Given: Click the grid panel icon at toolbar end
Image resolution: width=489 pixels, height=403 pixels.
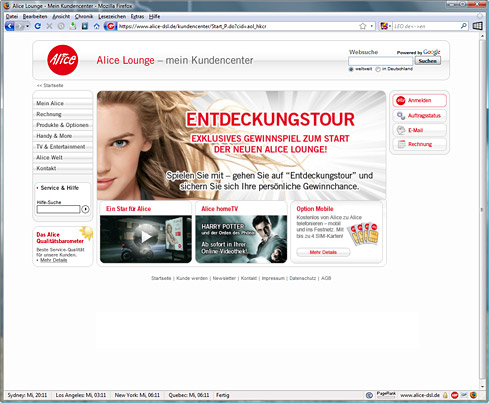Looking at the screenshot, I should [477, 26].
